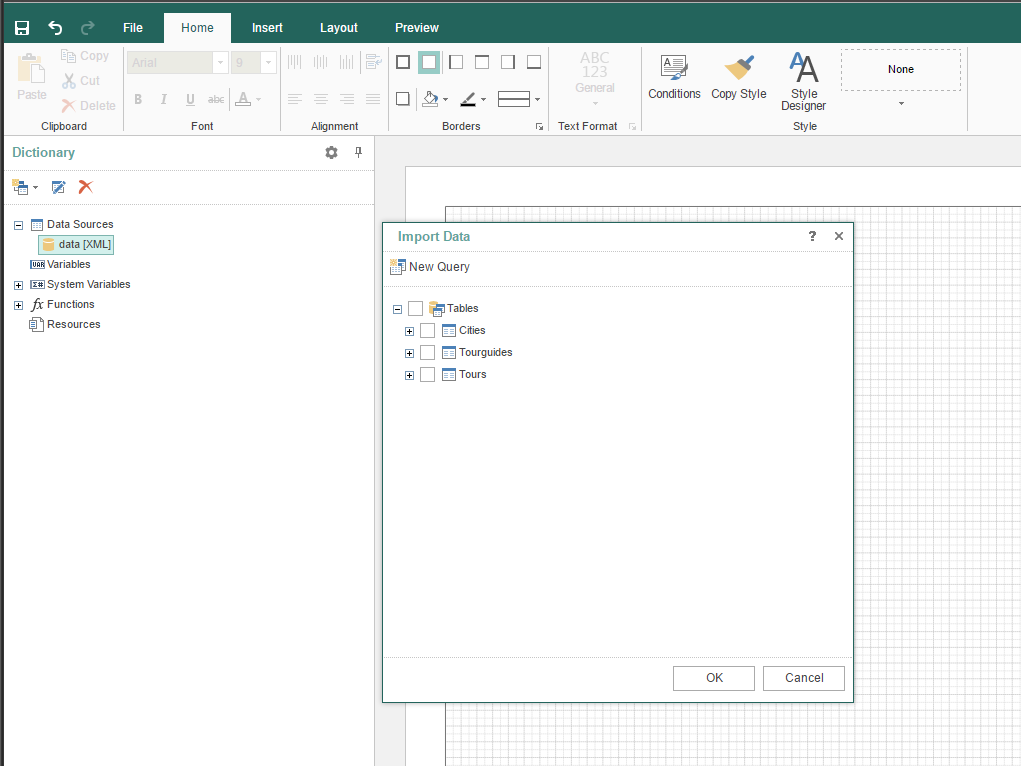Open the Layout ribbon tab

(339, 27)
